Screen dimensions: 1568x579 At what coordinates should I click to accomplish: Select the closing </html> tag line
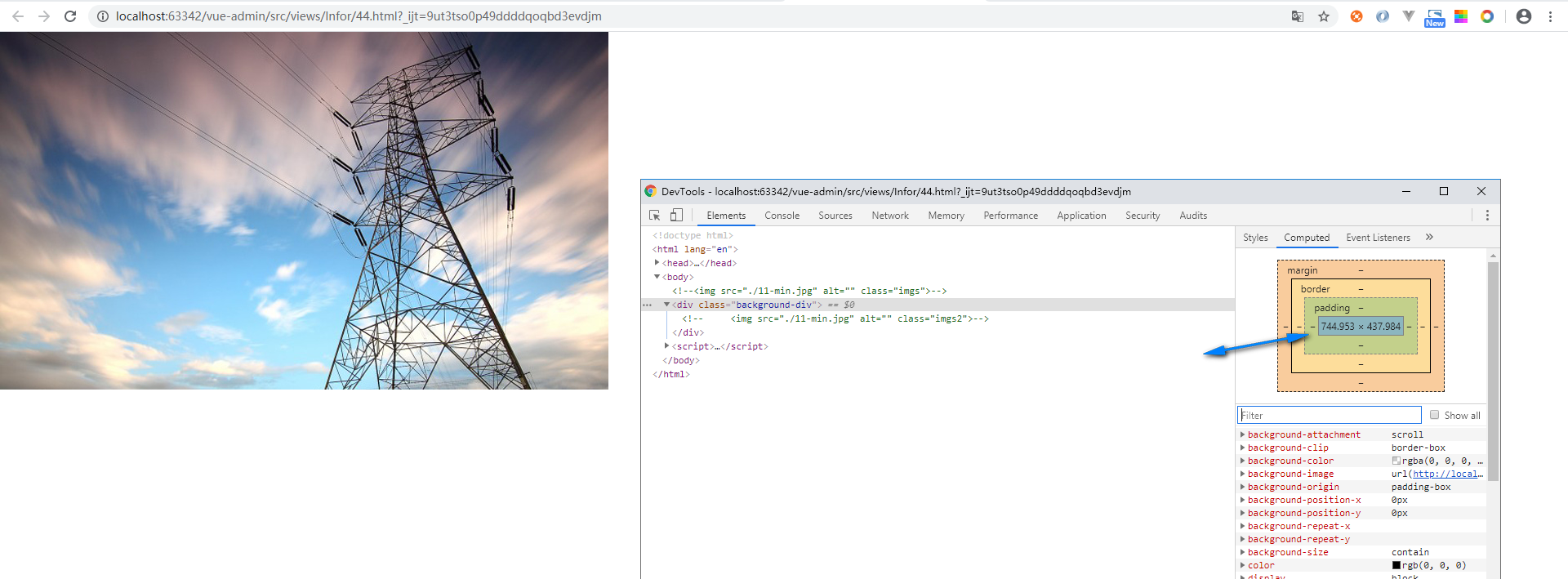pyautogui.click(x=671, y=374)
